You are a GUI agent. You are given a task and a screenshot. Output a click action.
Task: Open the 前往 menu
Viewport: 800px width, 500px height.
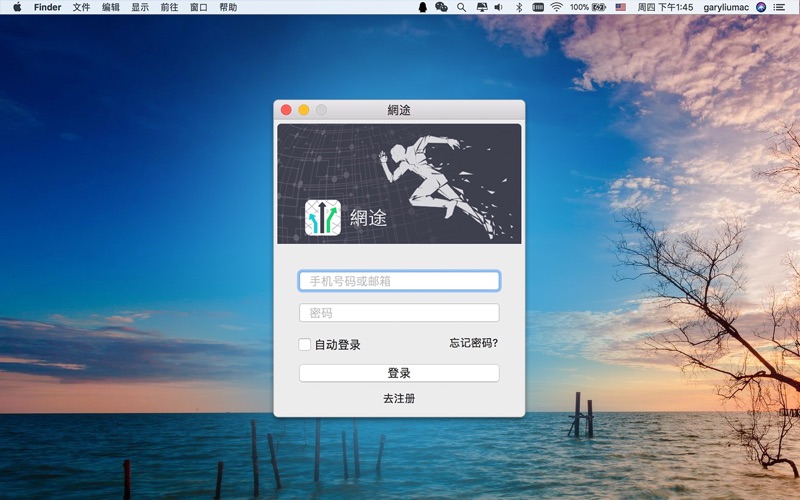pos(169,7)
